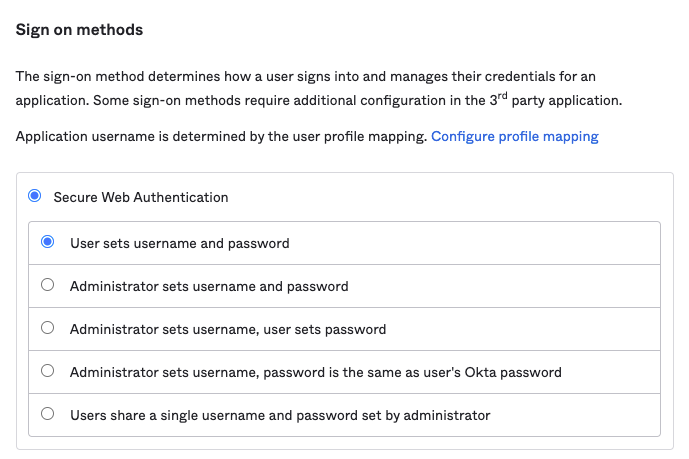Image resolution: width=689 pixels, height=459 pixels.
Task: Click the "User sets username and password" label text
Action: (179, 243)
